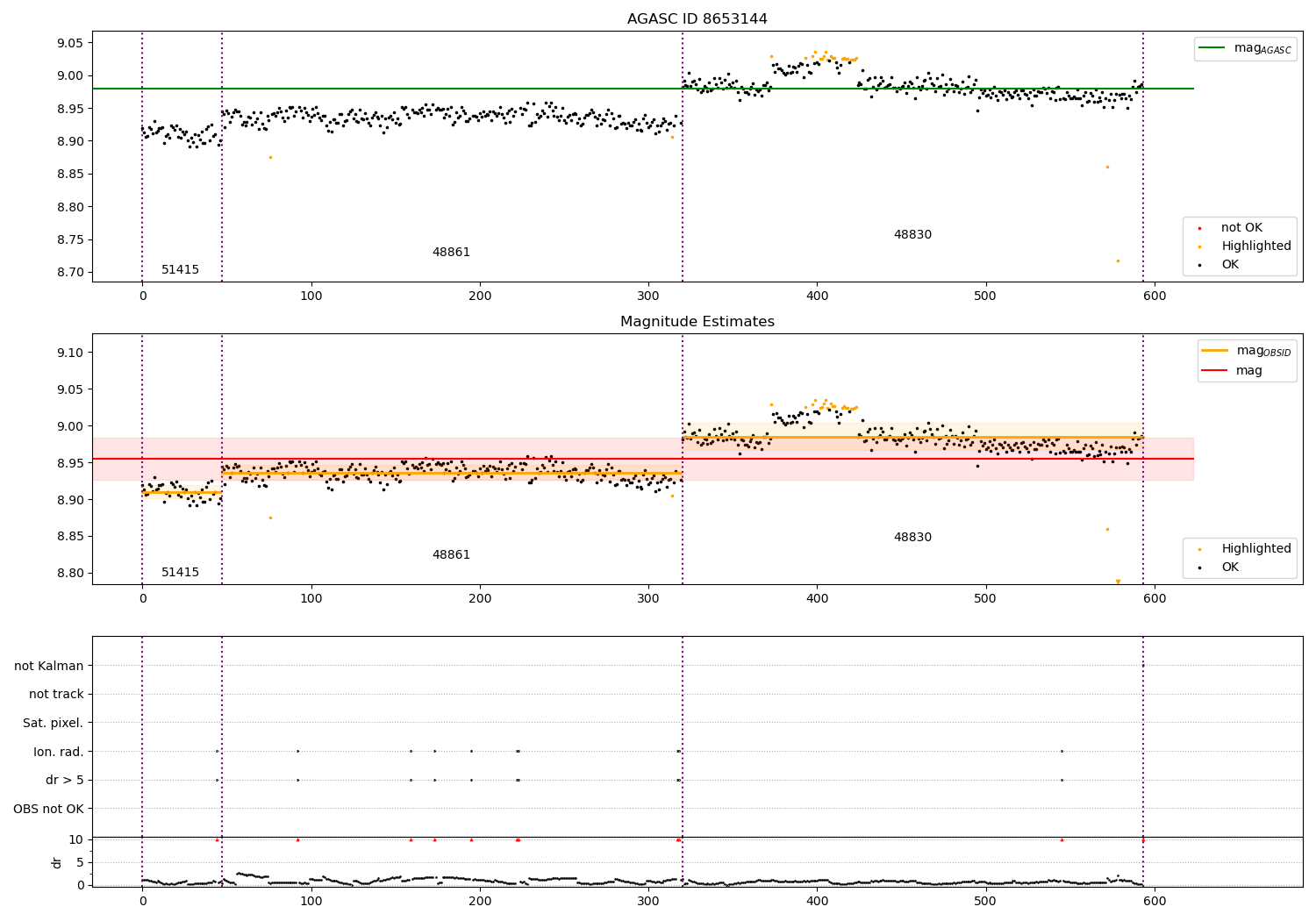Image resolution: width=1316 pixels, height=921 pixels.
Task: Click the 'not Kalman' axis label
Action: click(x=49, y=667)
